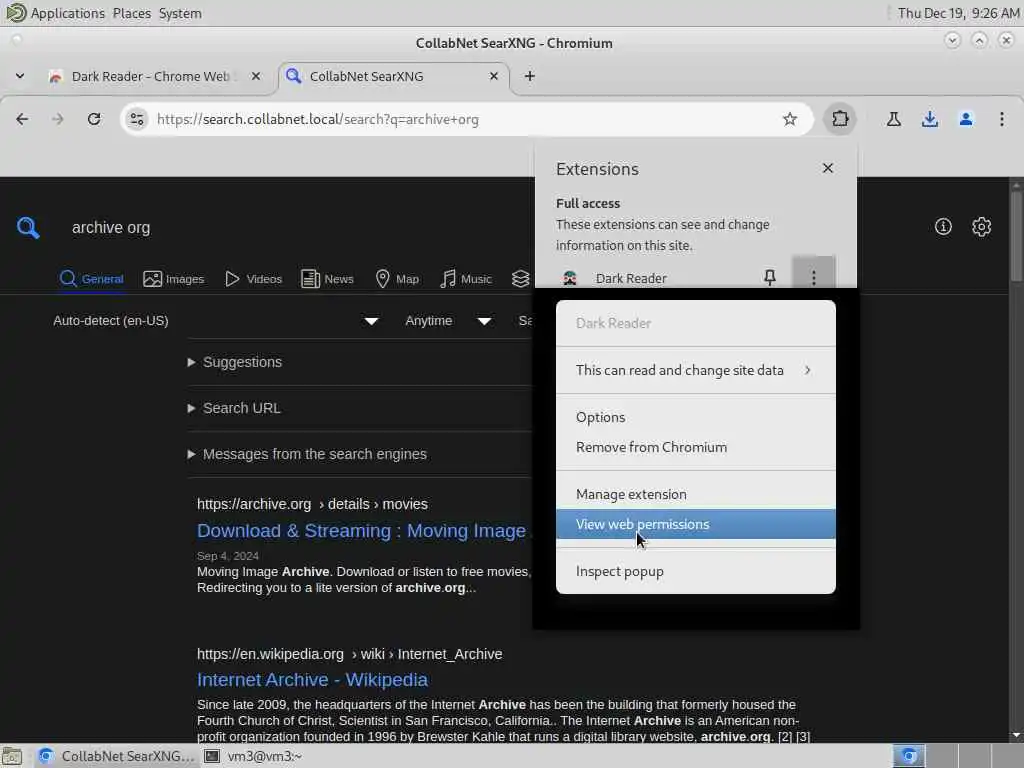The height and width of the screenshot is (768, 1024).
Task: Click CollabNet SearXNG taskbar window button
Action: click(116, 756)
